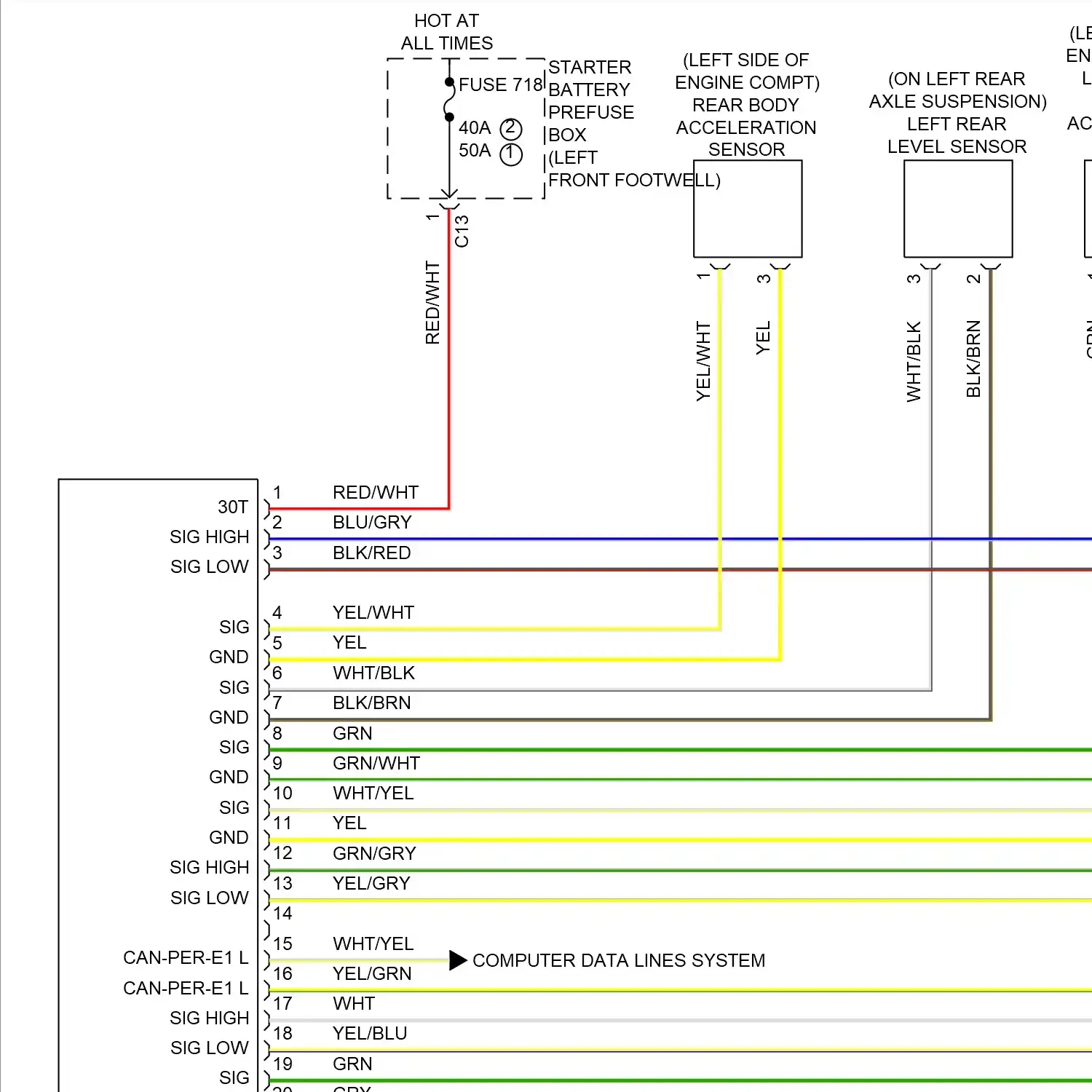Click the vertical RED/WHT wire label

pyautogui.click(x=433, y=303)
